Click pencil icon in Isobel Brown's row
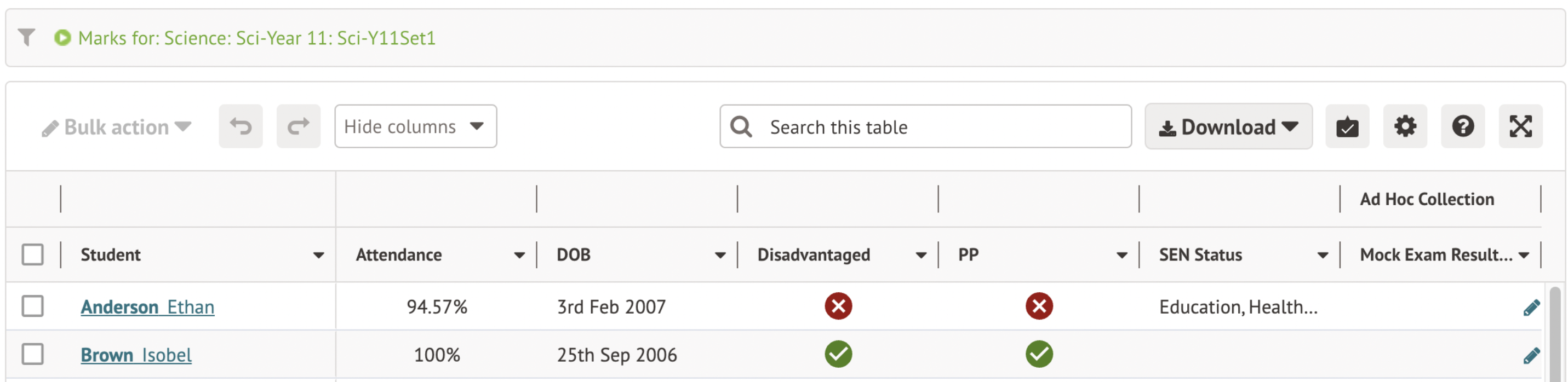 [1531, 355]
